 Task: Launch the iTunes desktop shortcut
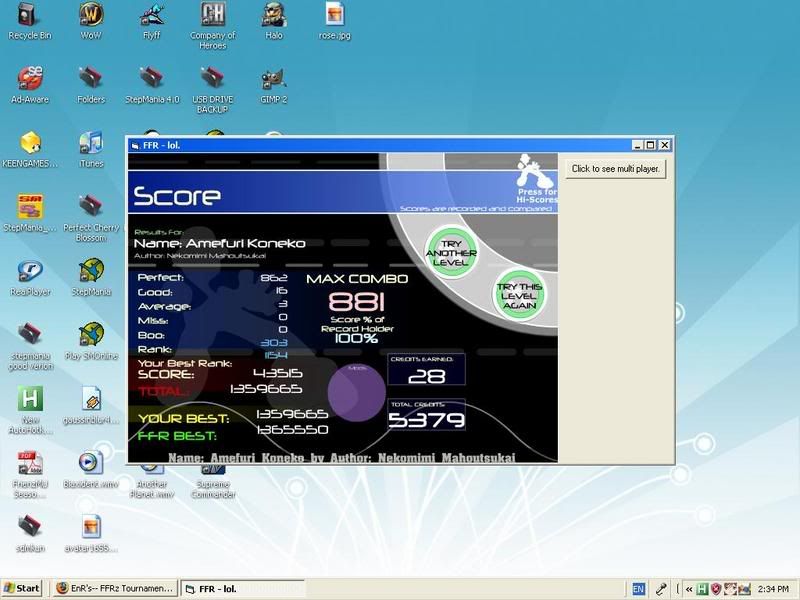tap(91, 143)
